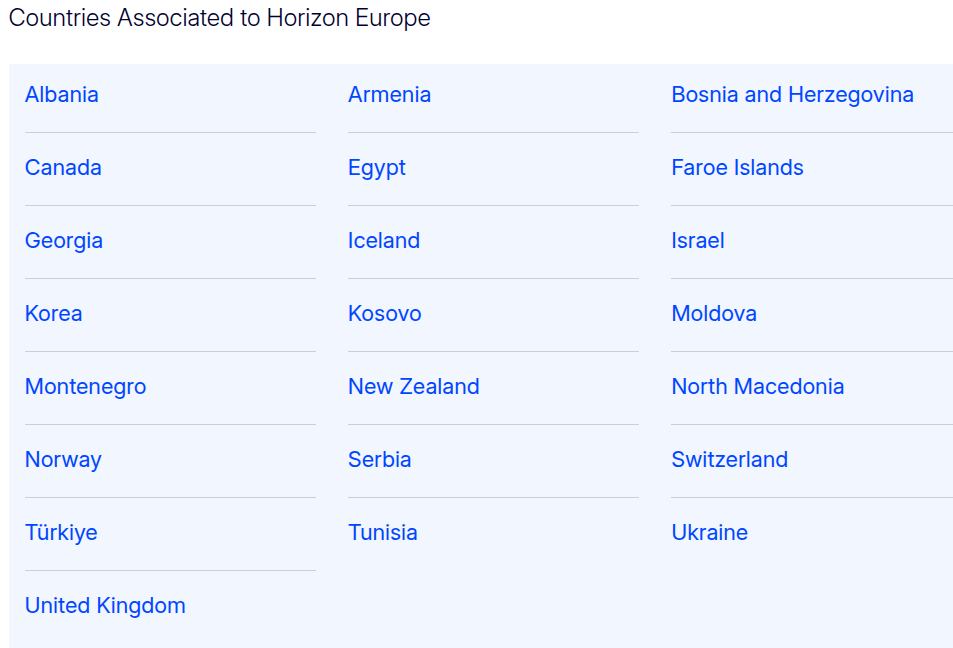
Task: Click the Kosovo link
Action: click(385, 314)
